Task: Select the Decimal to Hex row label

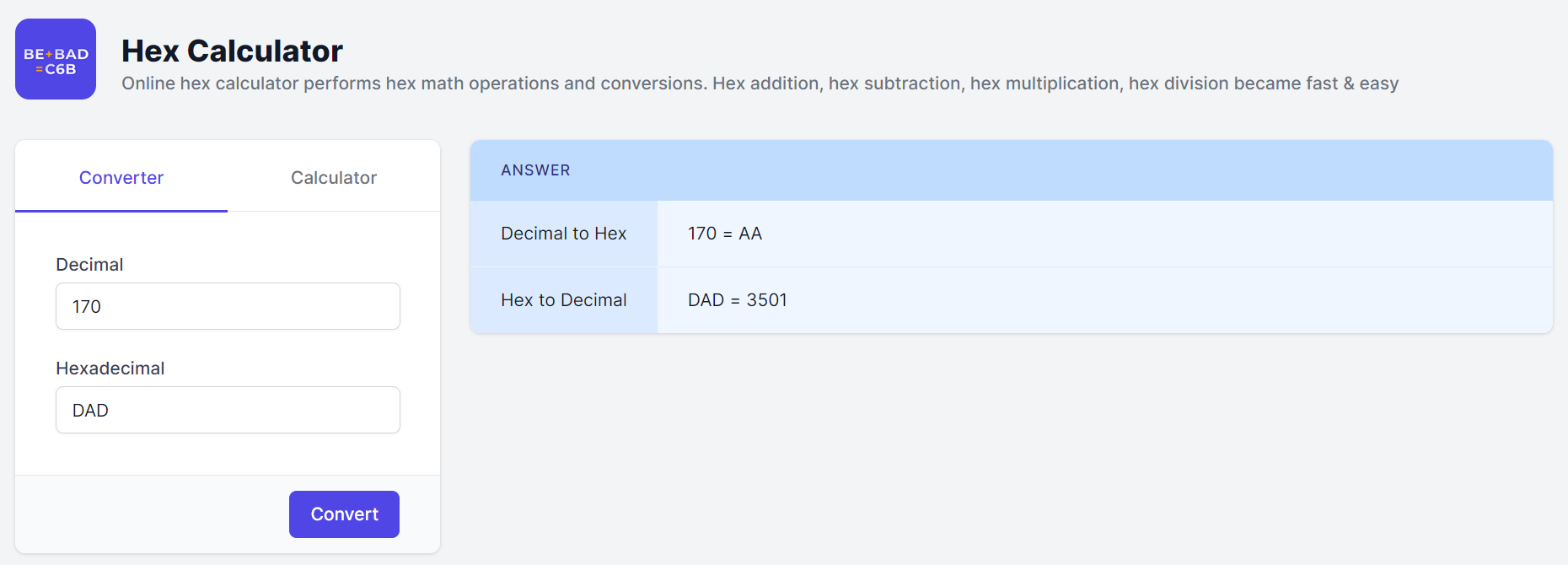Action: (x=563, y=234)
